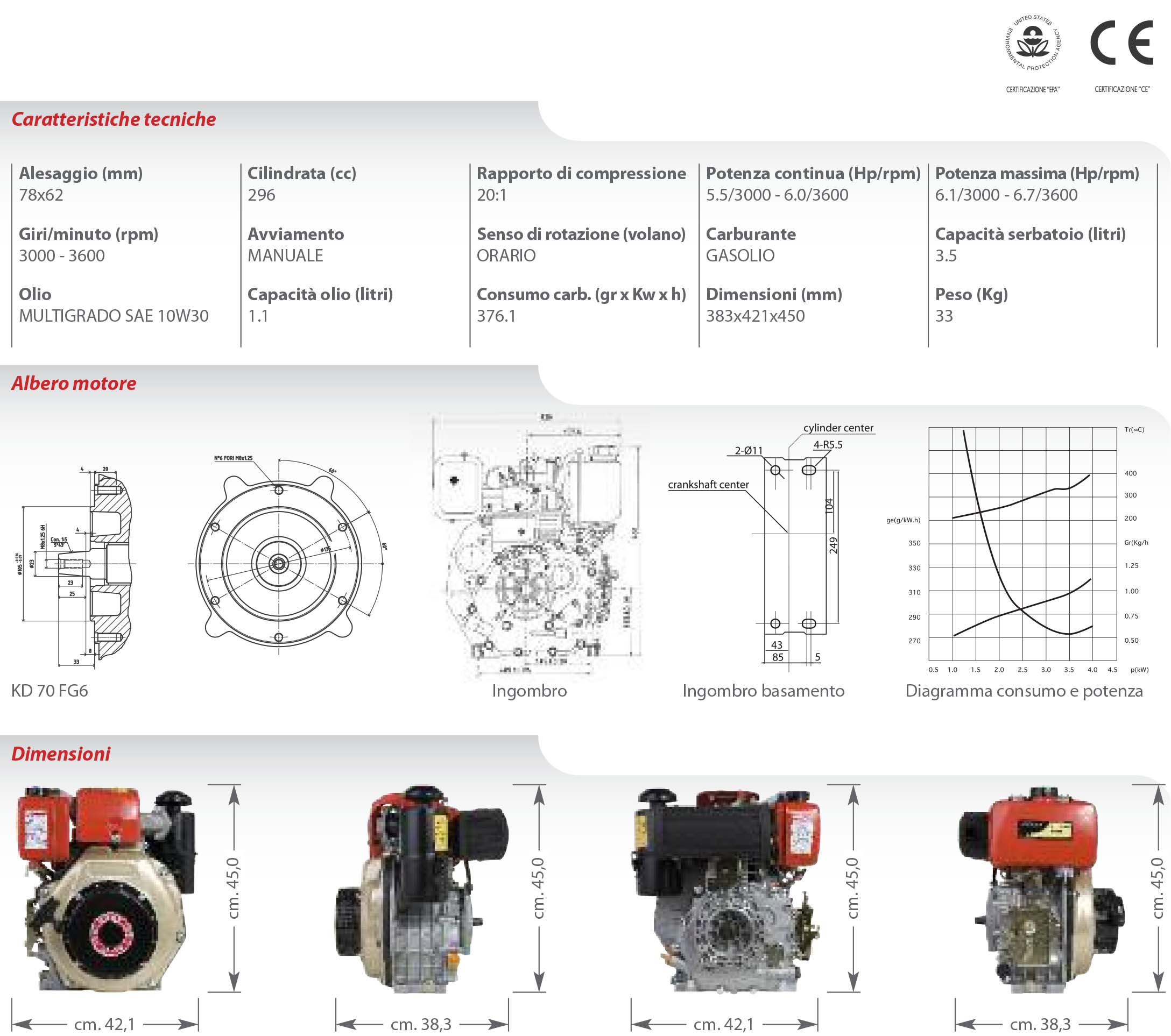This screenshot has height=1036, width=1171.
Task: Click the 'Rapporto di compressione' label
Action: coord(582,174)
